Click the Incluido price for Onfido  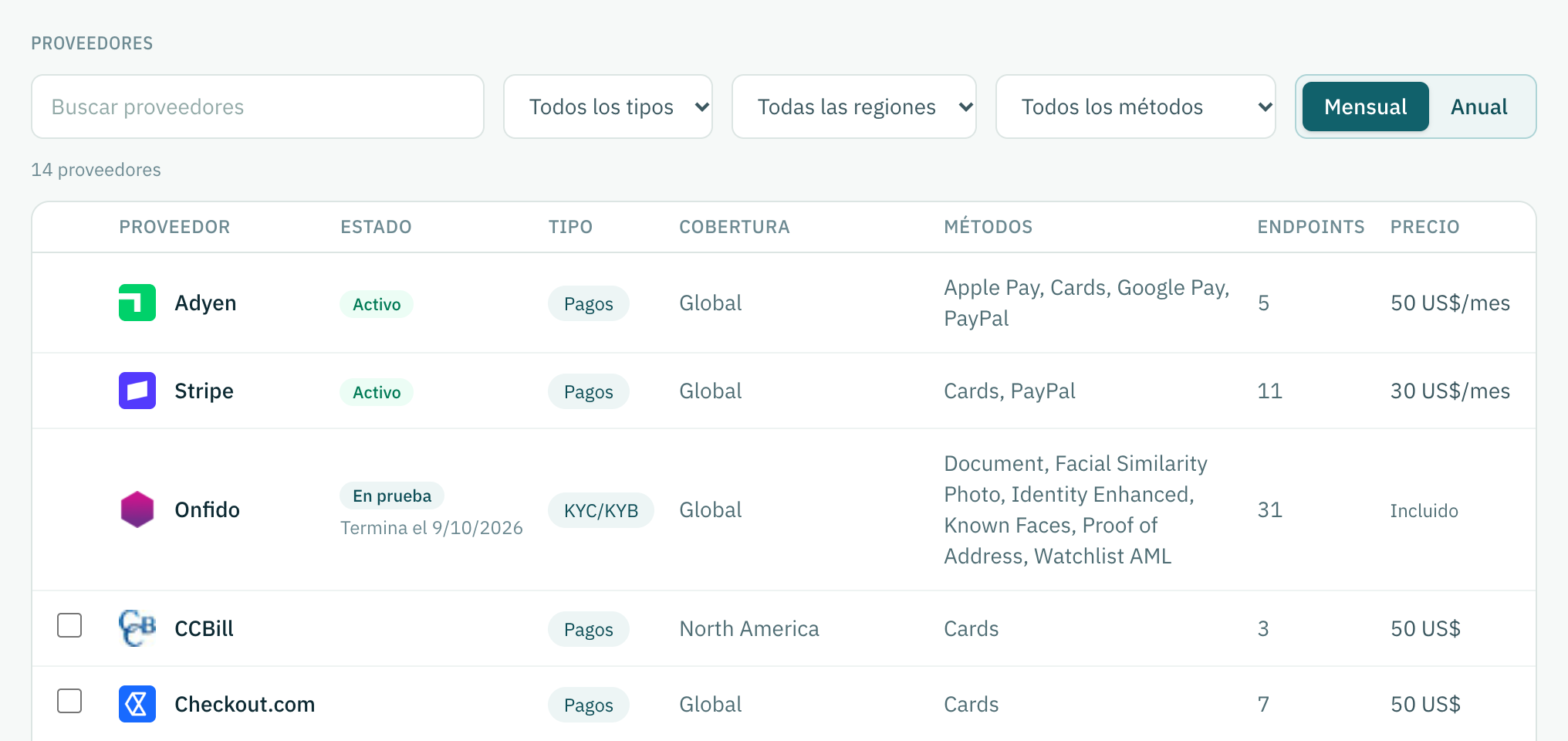[x=1424, y=510]
